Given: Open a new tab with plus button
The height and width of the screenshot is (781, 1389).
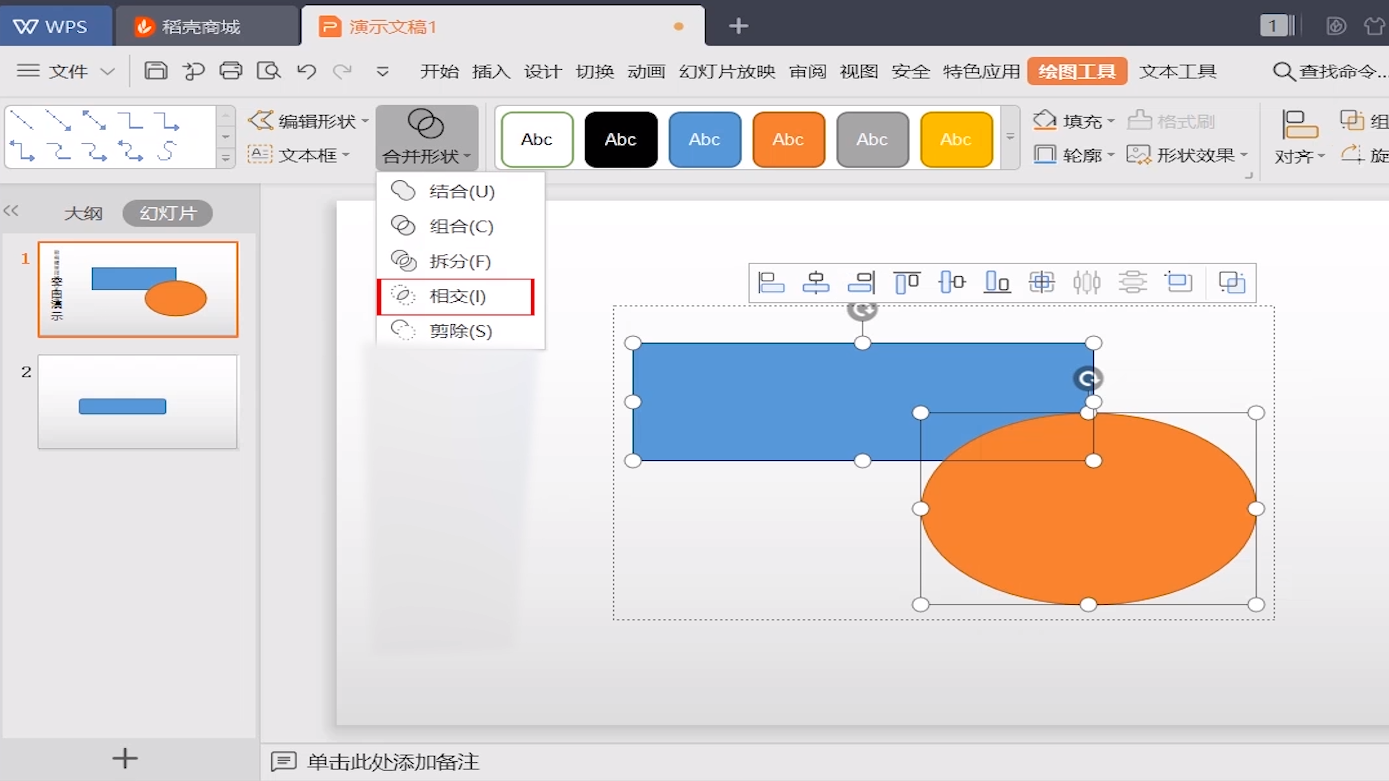Looking at the screenshot, I should pyautogui.click(x=738, y=26).
